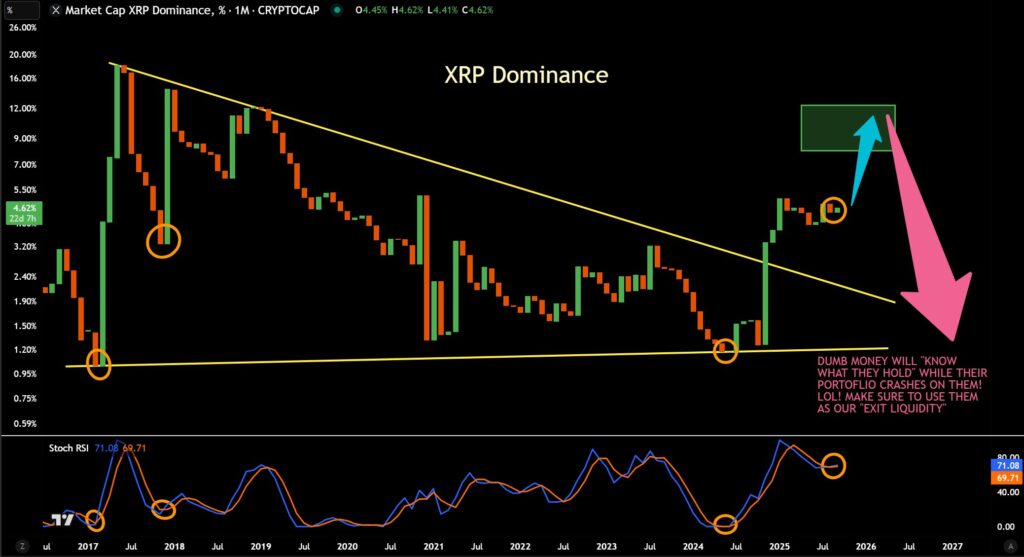Click the green market status dot
The width and height of the screenshot is (1024, 557).
point(336,10)
